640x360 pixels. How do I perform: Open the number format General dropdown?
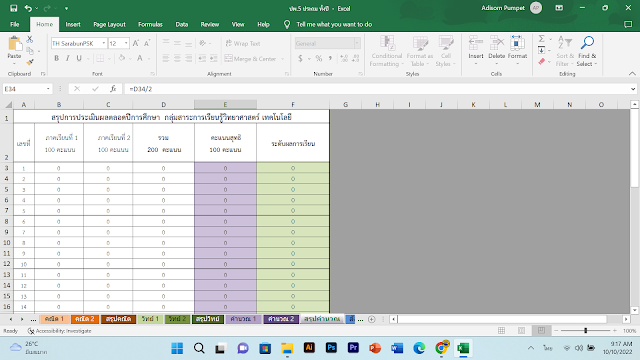[x=357, y=43]
